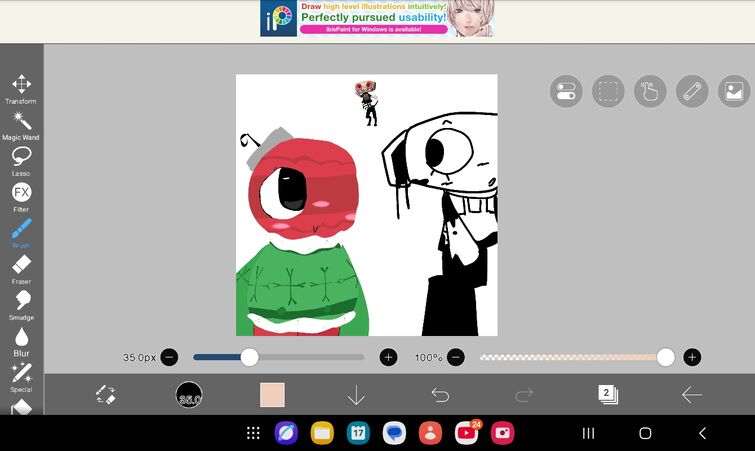Tap the drawing canvas artwork

pyautogui.click(x=366, y=205)
